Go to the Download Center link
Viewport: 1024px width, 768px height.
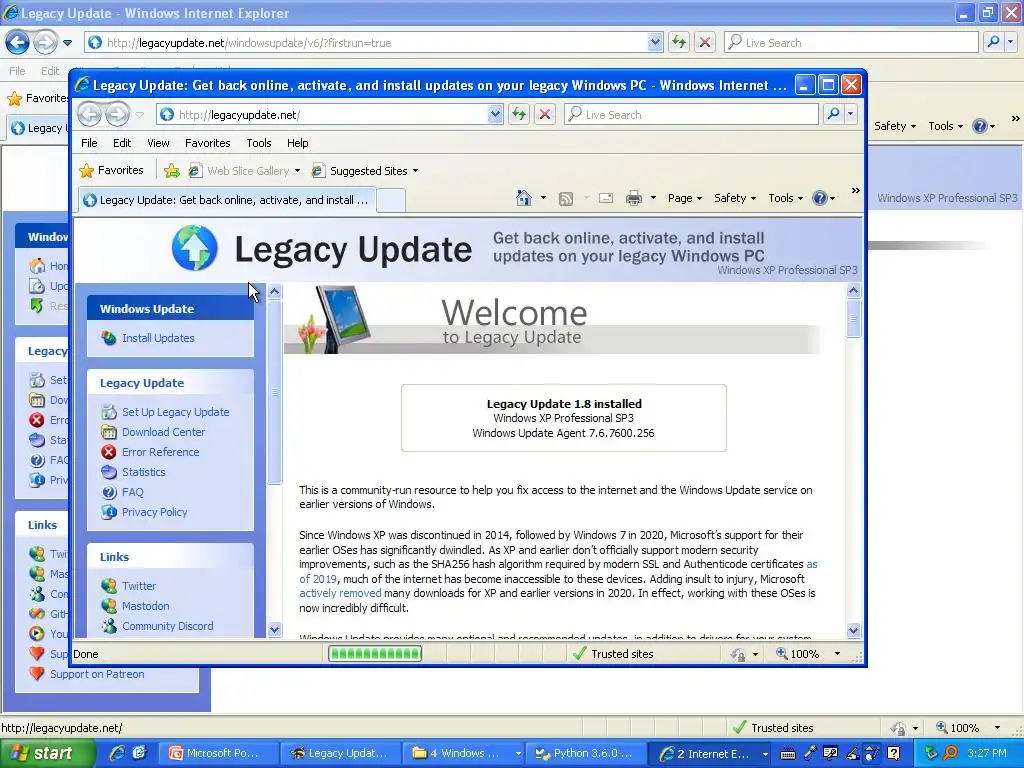tap(163, 432)
